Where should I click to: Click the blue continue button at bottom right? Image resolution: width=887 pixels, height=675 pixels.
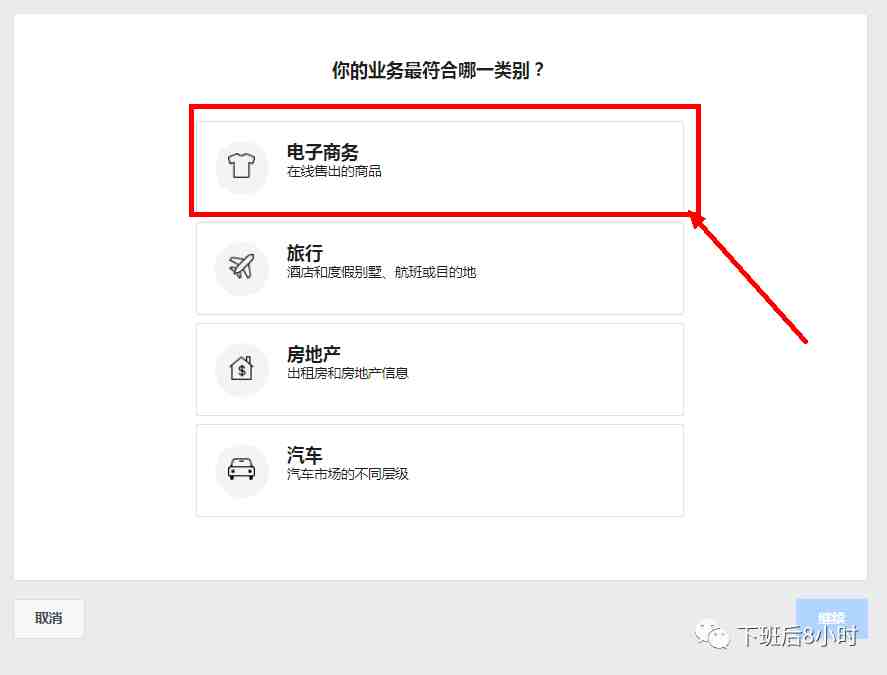[831, 617]
